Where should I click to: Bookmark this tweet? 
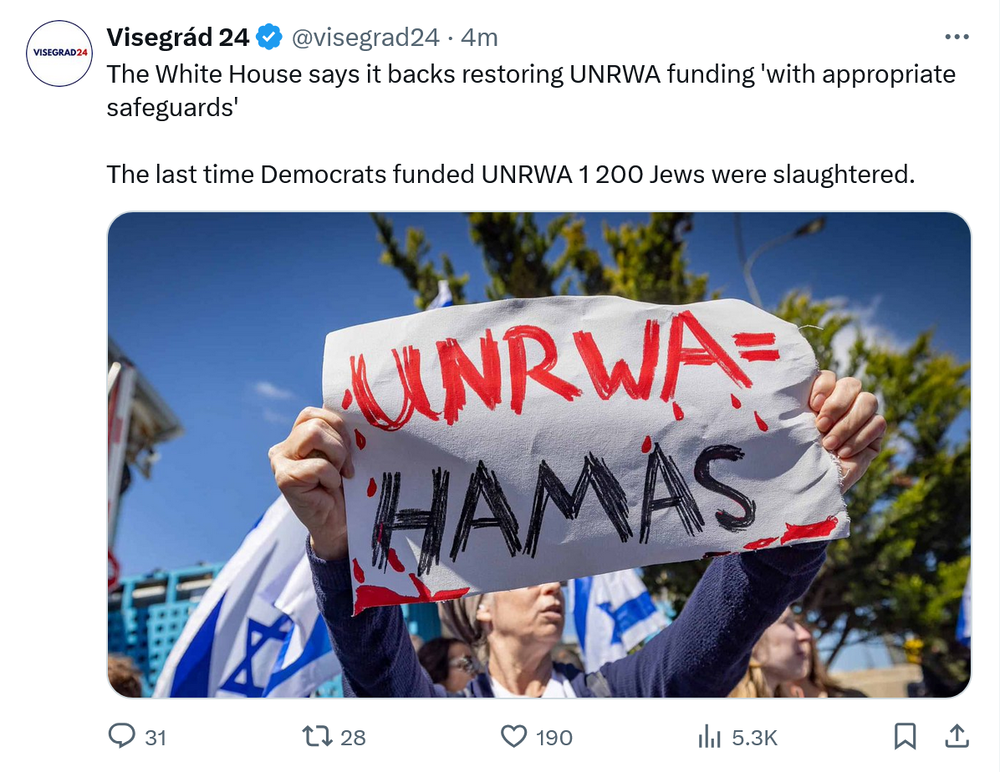[x=905, y=736]
